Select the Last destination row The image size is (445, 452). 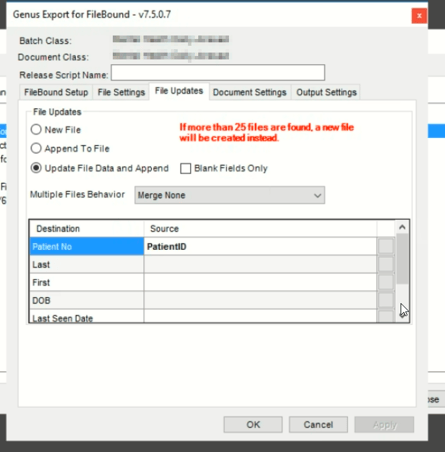87,265
